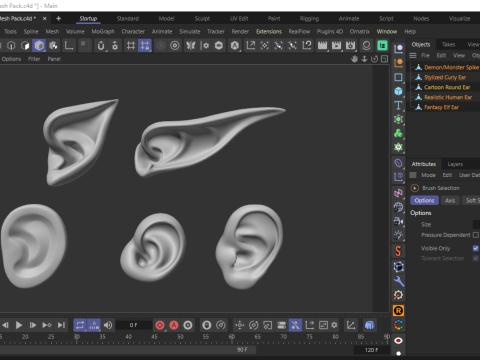This screenshot has width=480, height=360.
Task: Switch to the Layers tab
Action: [455, 164]
